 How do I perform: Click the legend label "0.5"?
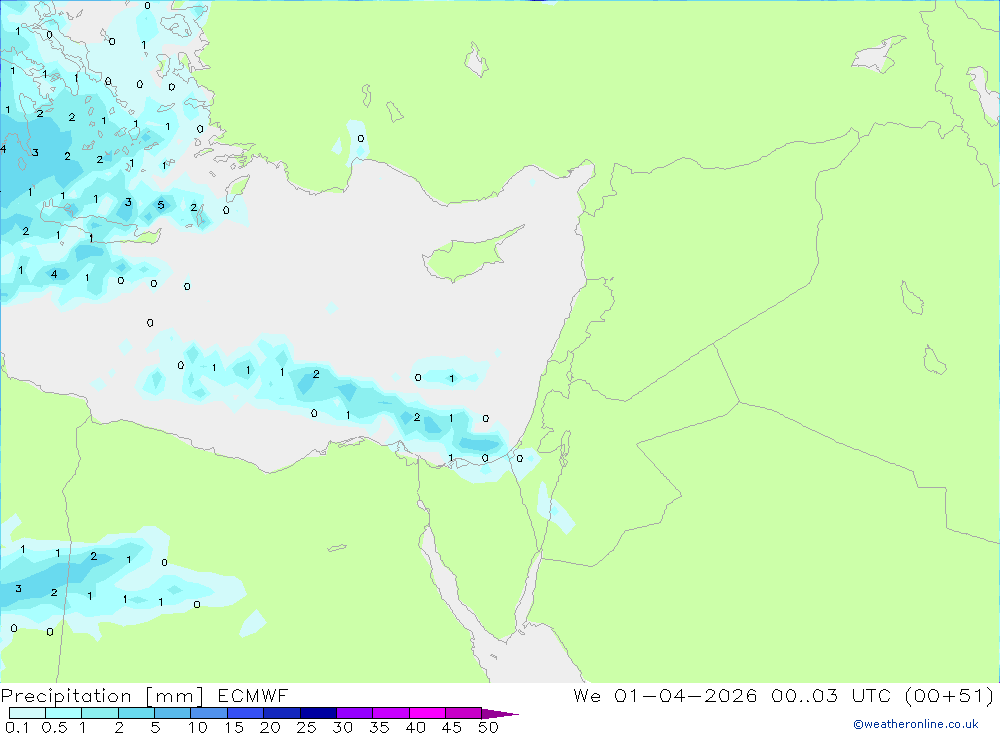(x=54, y=727)
